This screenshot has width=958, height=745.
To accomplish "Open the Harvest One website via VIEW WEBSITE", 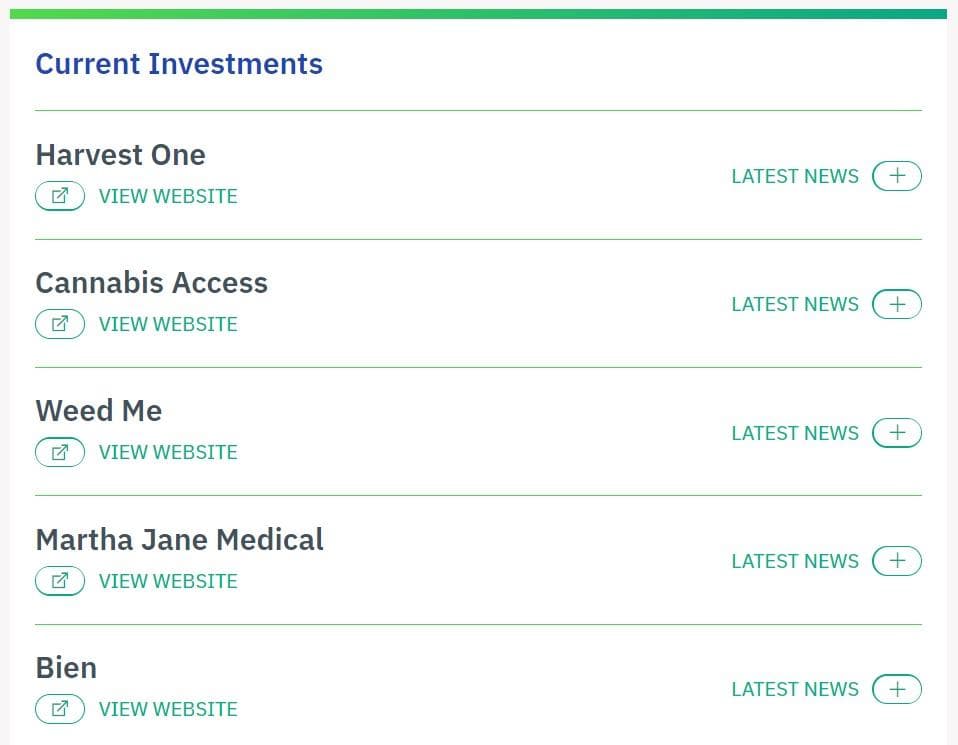I will pos(168,196).
